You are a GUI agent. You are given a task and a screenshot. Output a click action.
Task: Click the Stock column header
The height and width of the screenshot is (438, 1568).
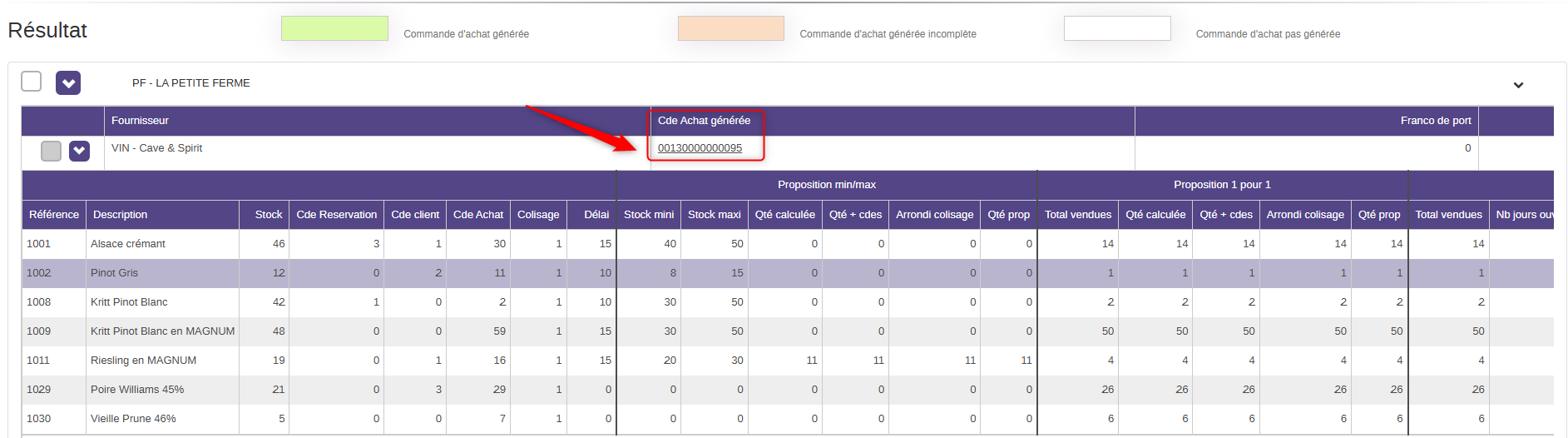tap(268, 215)
